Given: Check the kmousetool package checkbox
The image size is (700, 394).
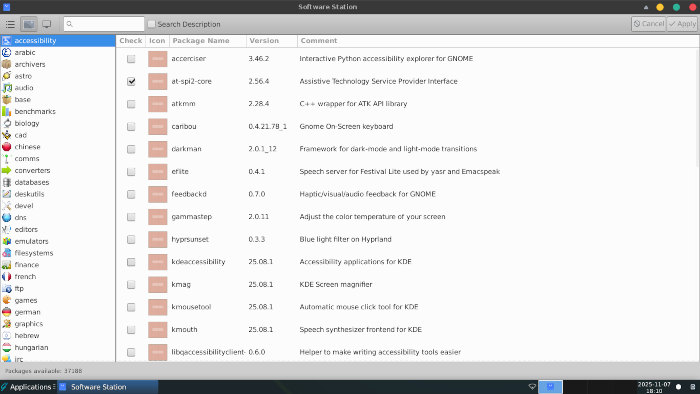Looking at the screenshot, I should coord(131,307).
